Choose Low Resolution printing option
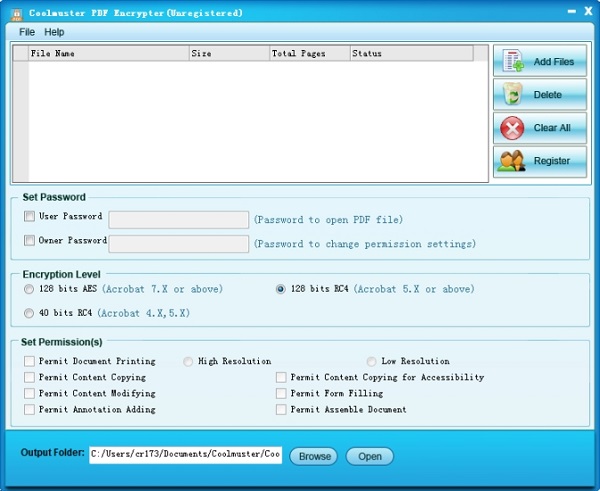Image resolution: width=600 pixels, height=491 pixels. pos(372,361)
